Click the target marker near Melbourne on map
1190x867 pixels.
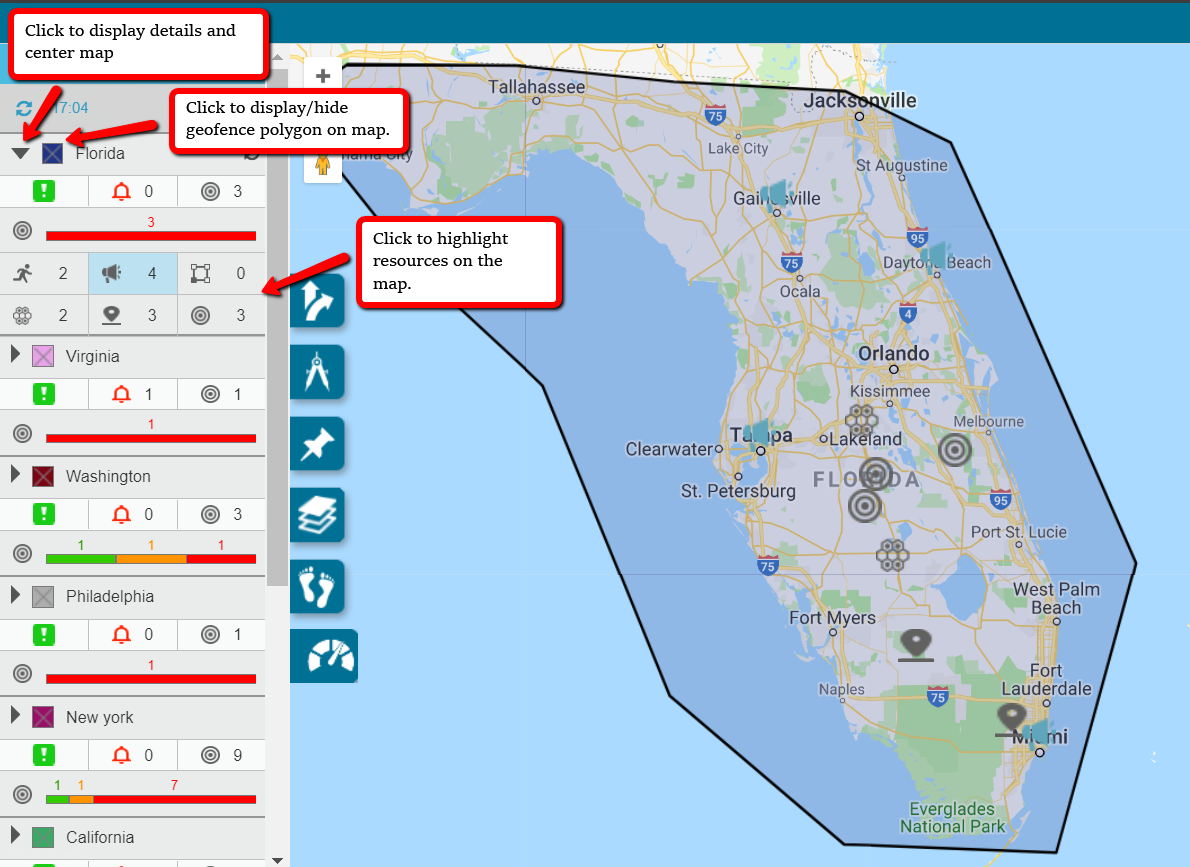(955, 450)
